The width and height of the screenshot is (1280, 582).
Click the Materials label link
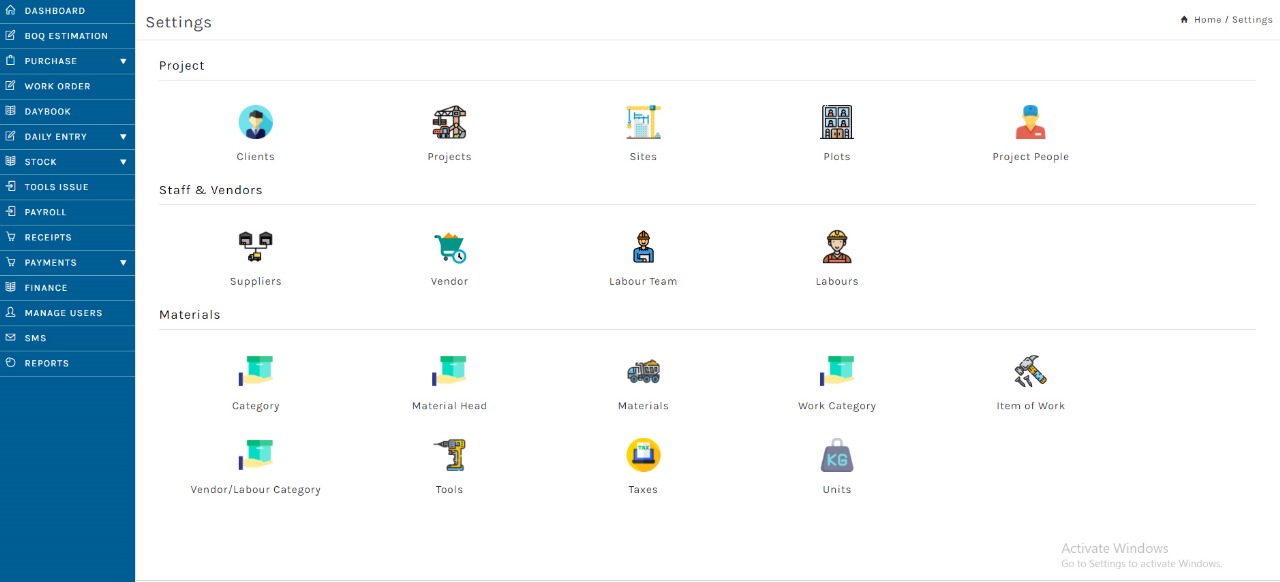[x=643, y=406]
